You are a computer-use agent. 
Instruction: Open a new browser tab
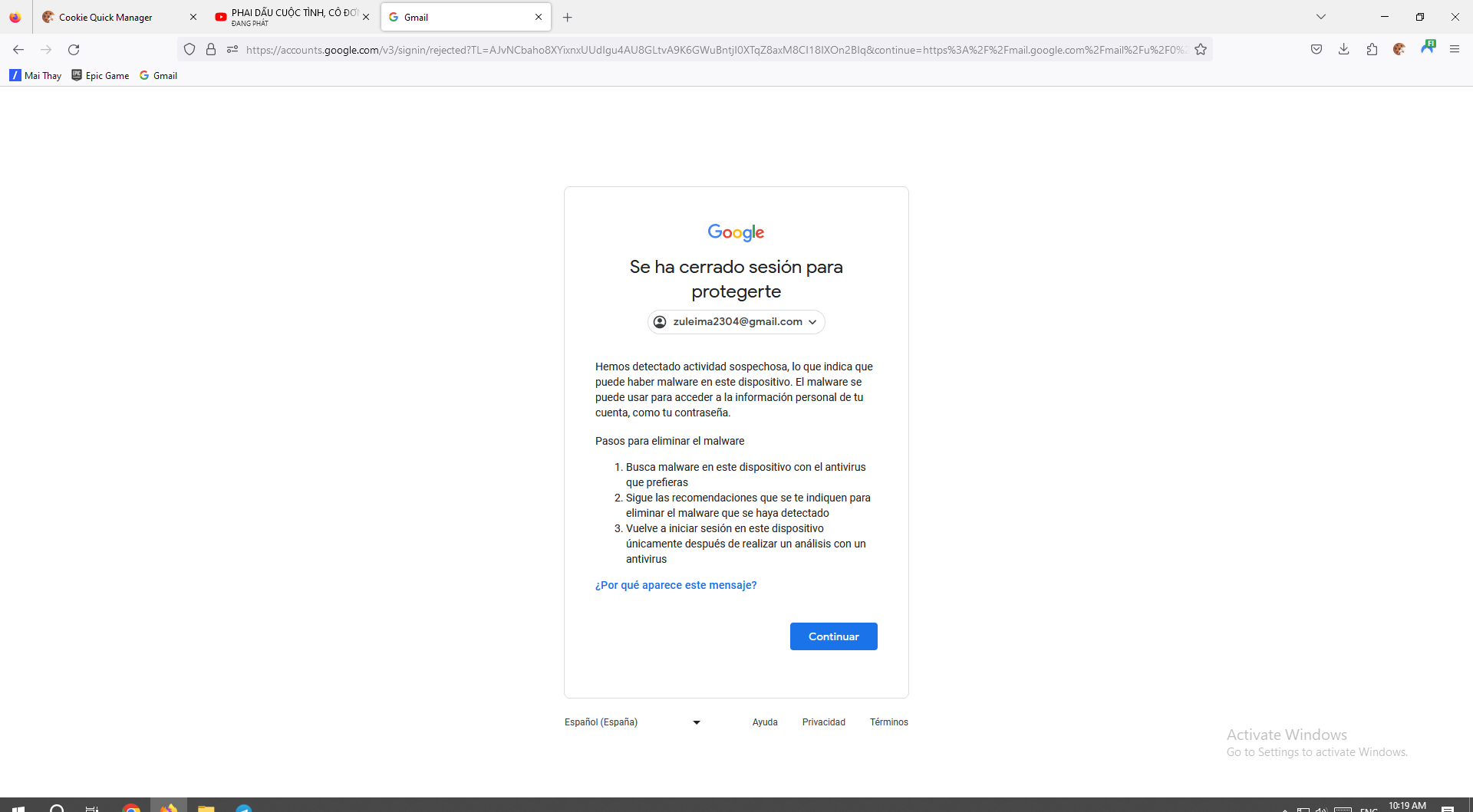568,17
